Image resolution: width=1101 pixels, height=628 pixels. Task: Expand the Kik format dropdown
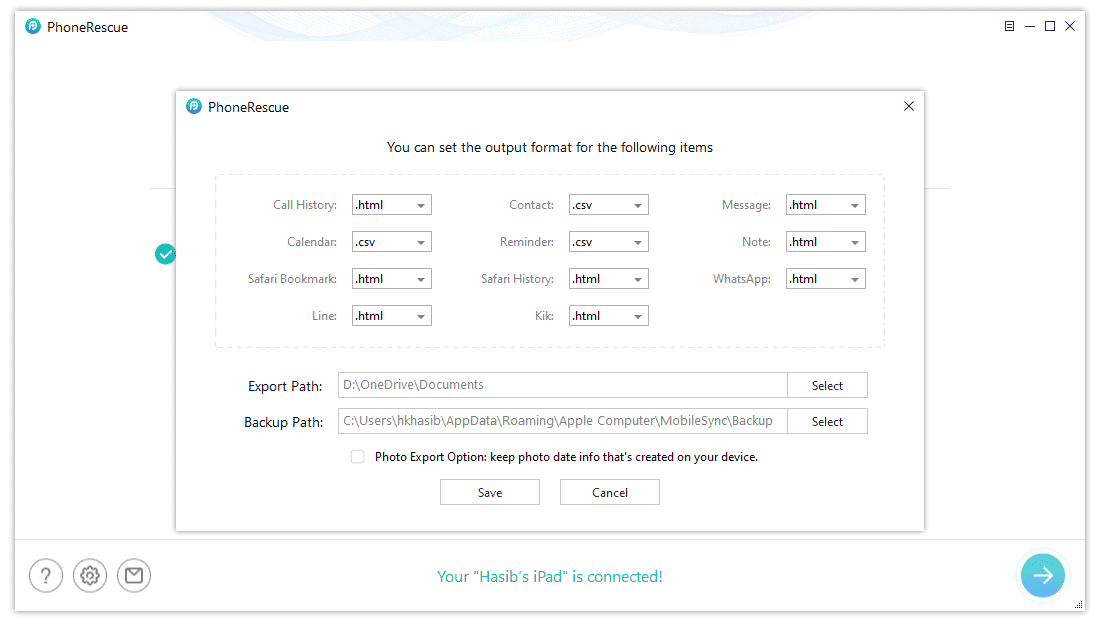pyautogui.click(x=608, y=316)
